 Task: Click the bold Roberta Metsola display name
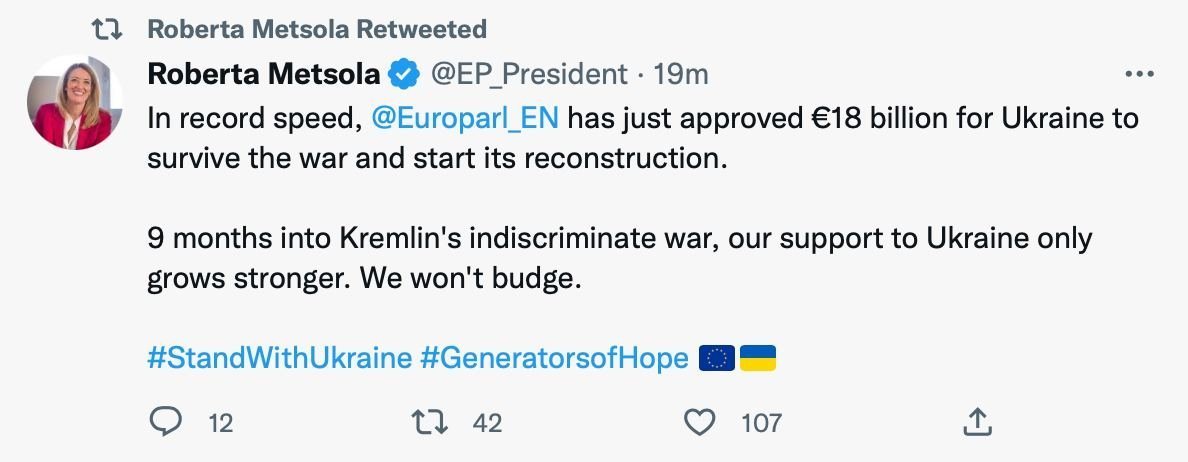tap(264, 74)
